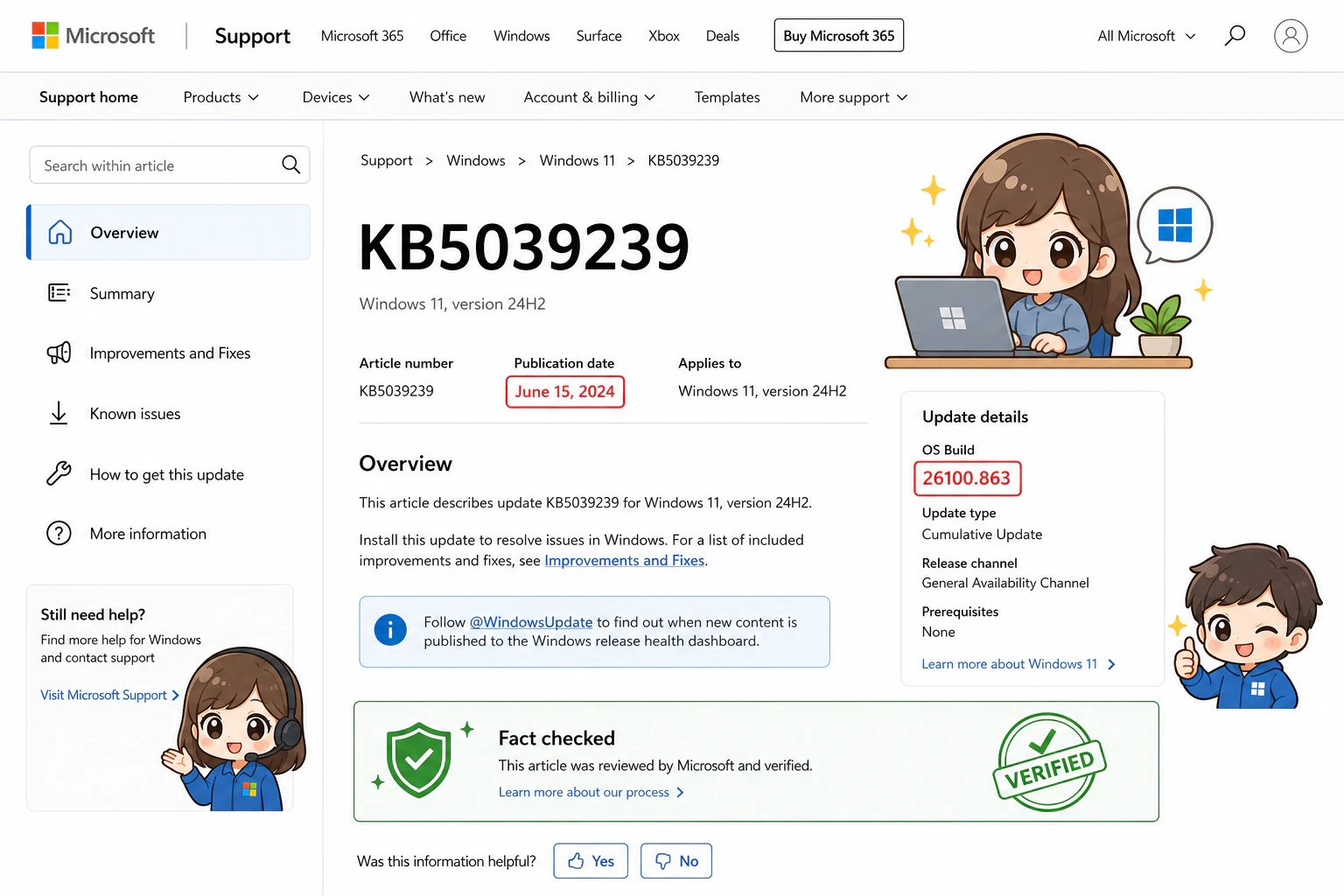Click the Summary list icon

coord(59,292)
